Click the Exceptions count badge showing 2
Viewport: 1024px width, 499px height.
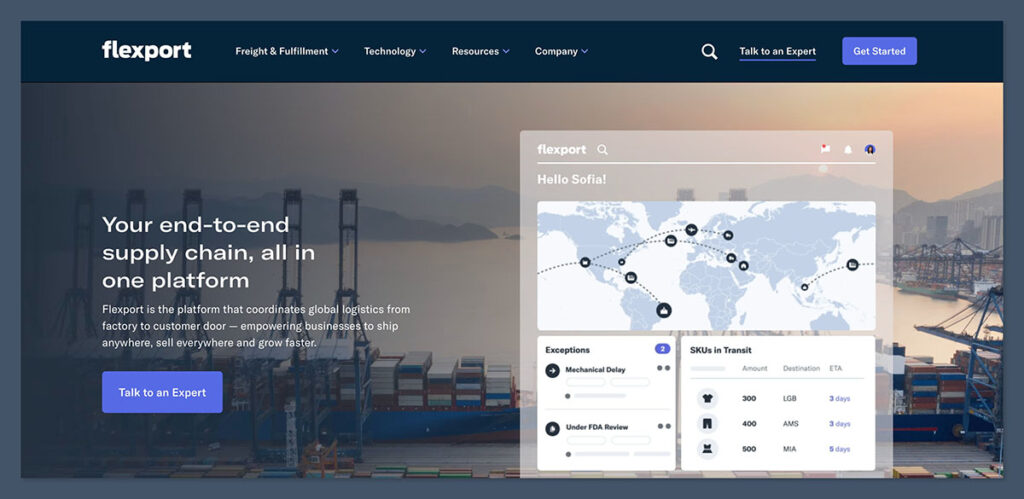pyautogui.click(x=662, y=349)
